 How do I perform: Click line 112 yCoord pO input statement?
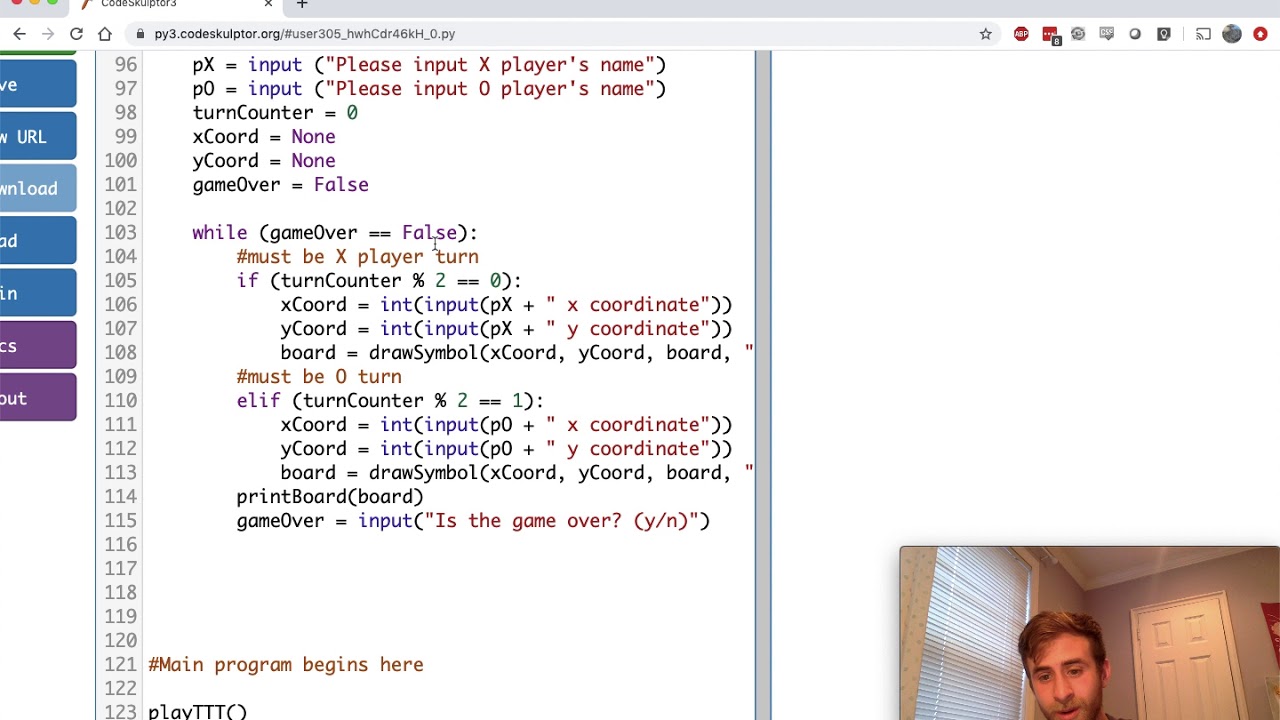coord(506,449)
